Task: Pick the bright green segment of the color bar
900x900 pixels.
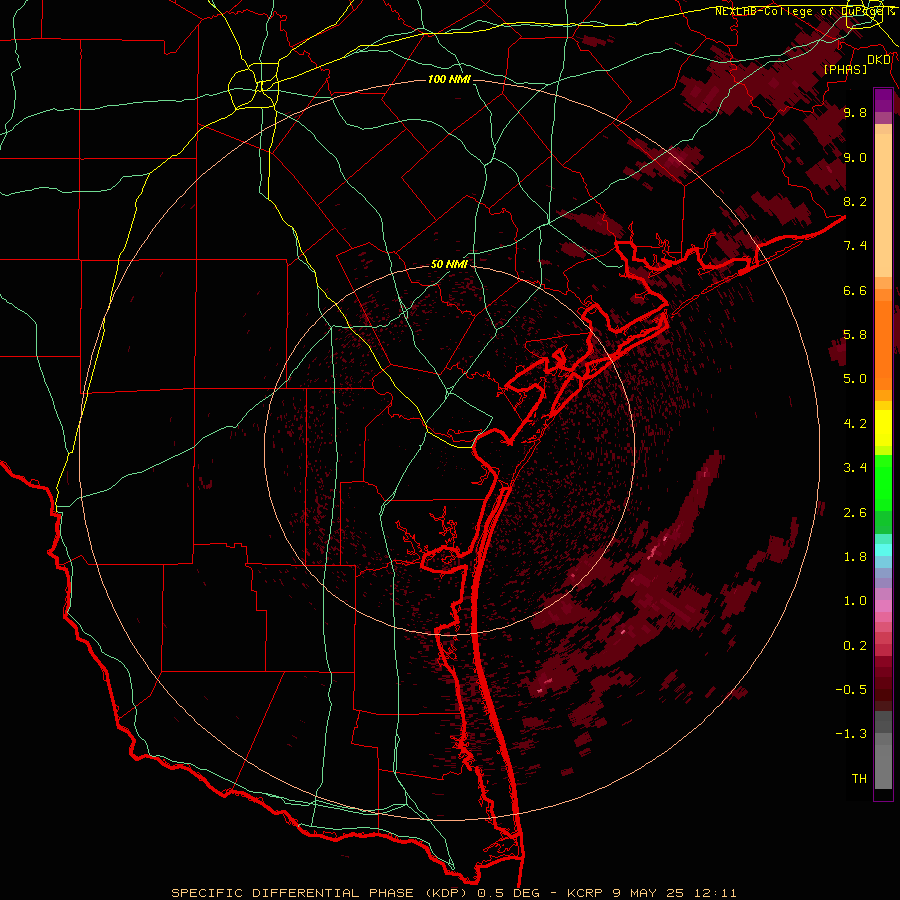Action: click(x=883, y=483)
